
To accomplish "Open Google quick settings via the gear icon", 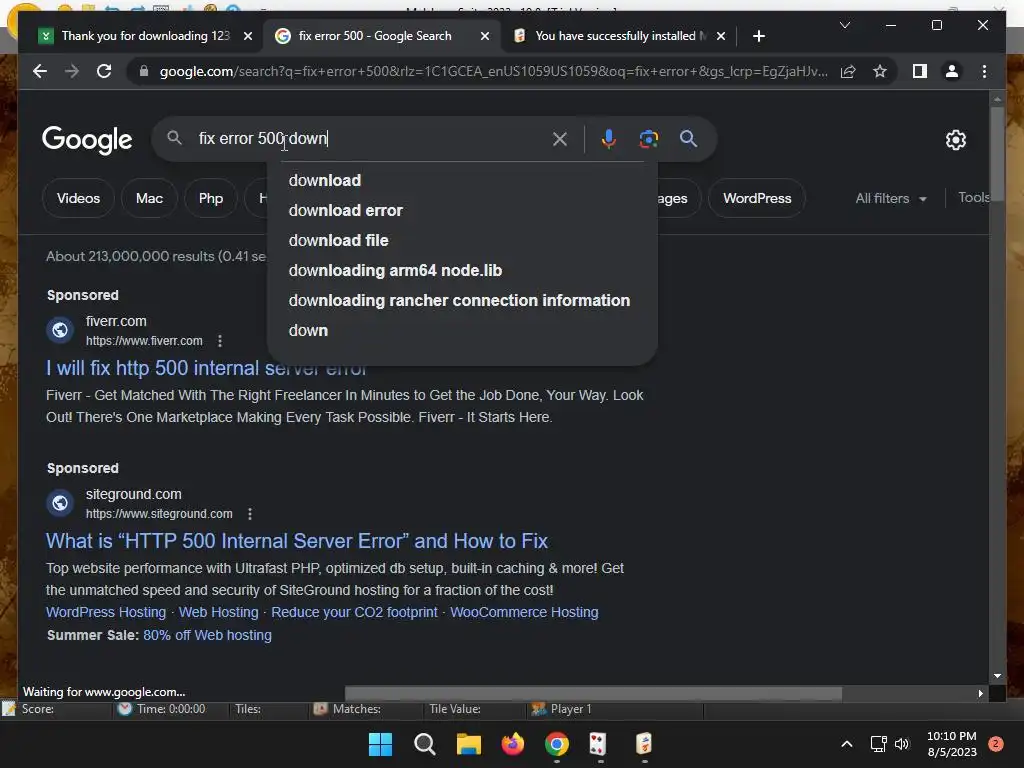I will 955,140.
